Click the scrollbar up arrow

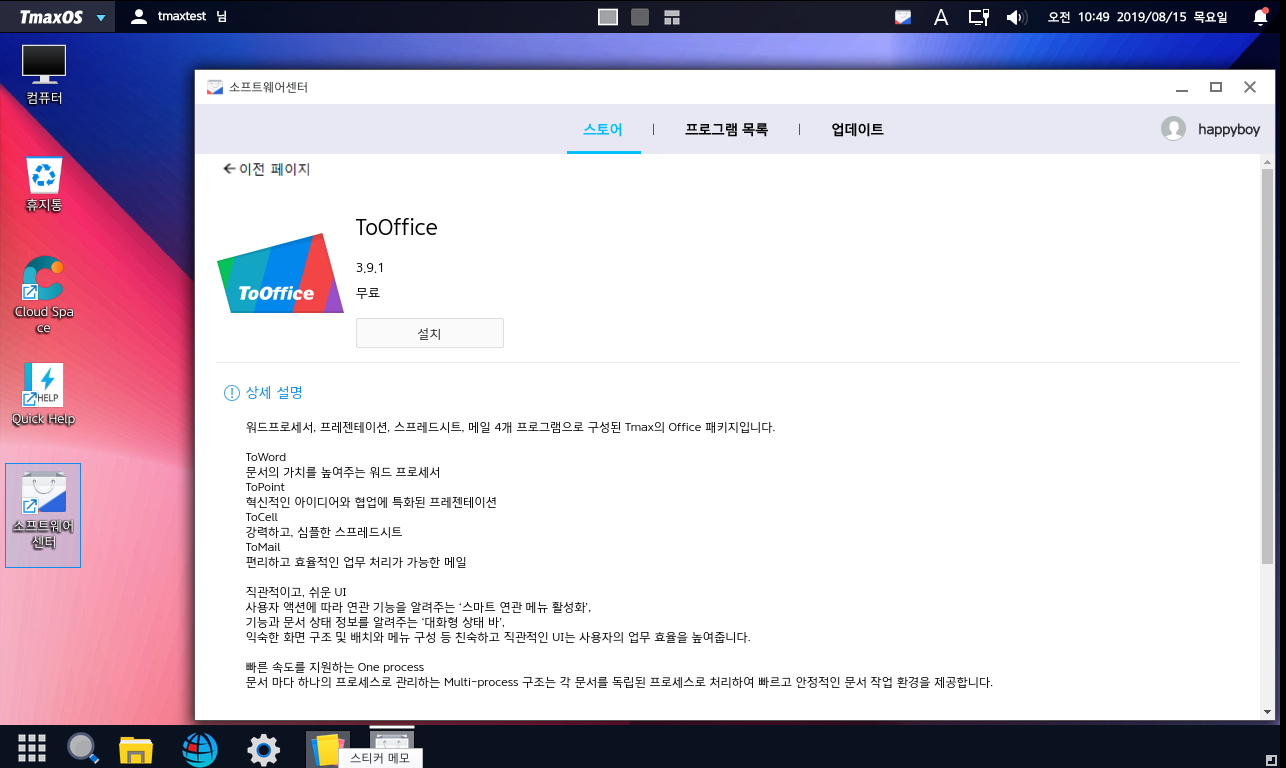tap(1268, 163)
